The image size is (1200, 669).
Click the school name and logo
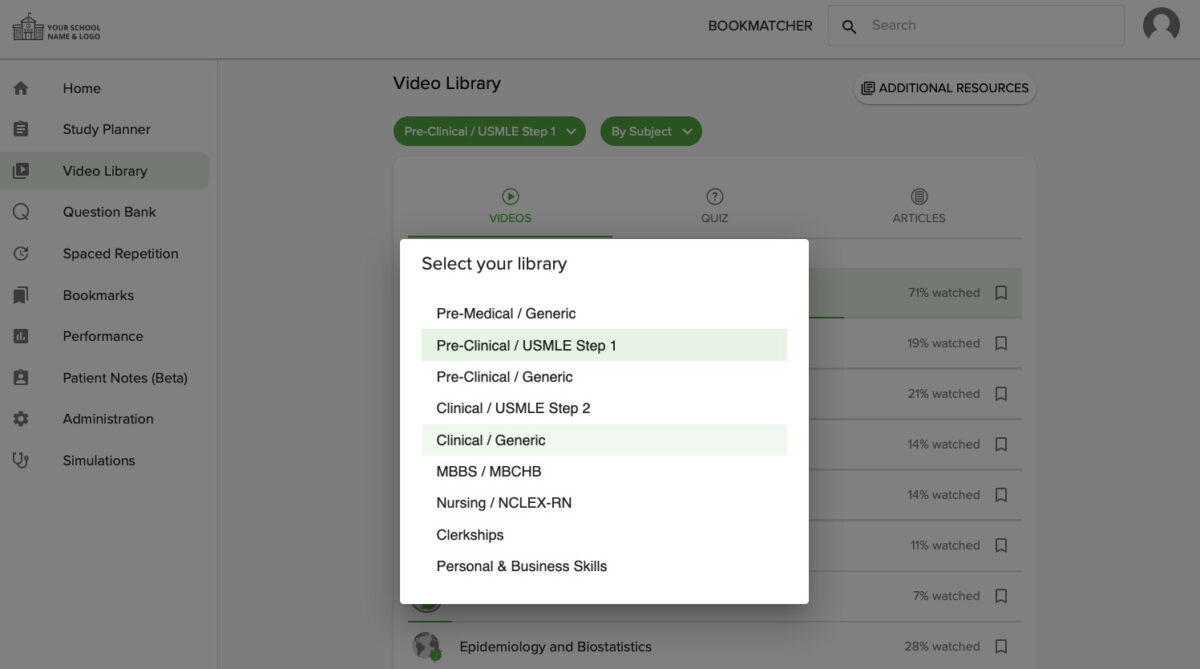tap(56, 27)
